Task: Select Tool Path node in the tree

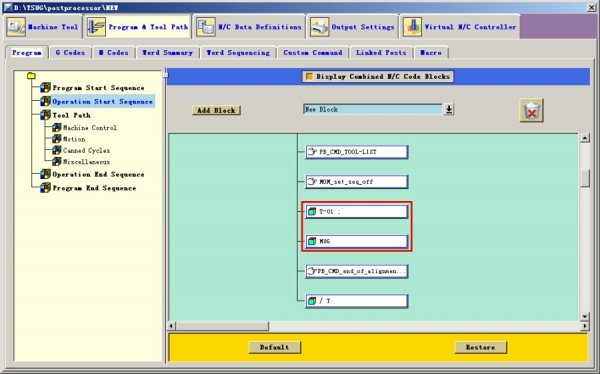Action: 71,115
